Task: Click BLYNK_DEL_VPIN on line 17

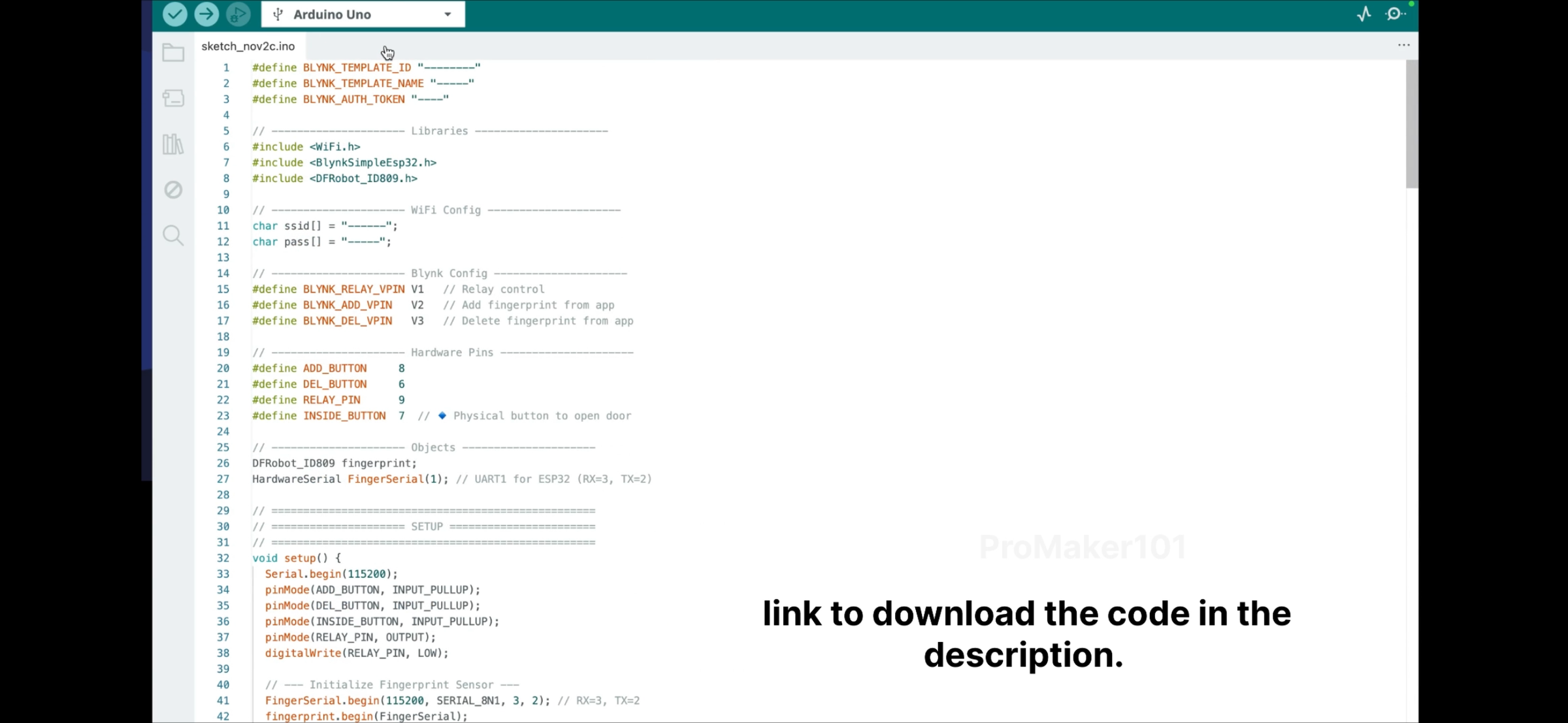Action: [348, 321]
